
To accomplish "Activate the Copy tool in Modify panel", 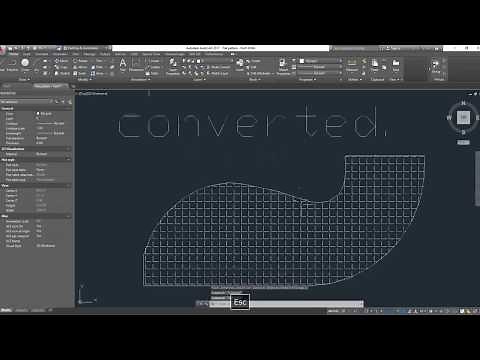I will tap(61, 67).
